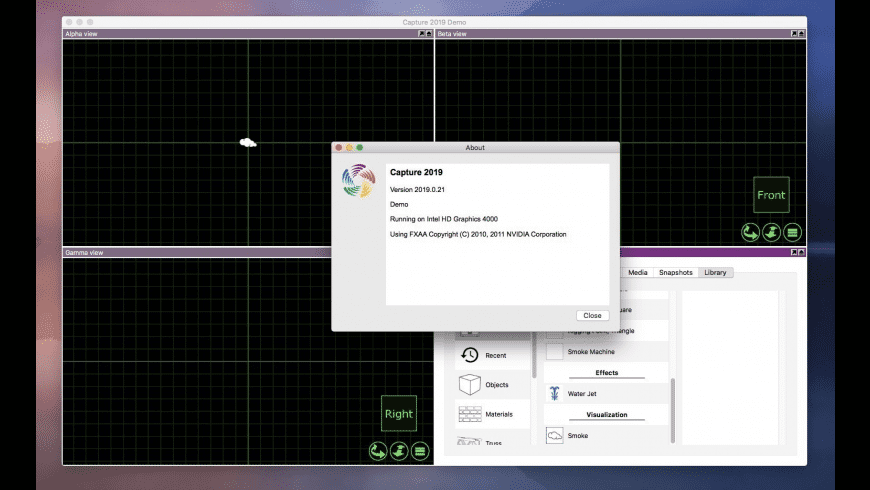Click the rotate arrow icon in Beta view

750,232
